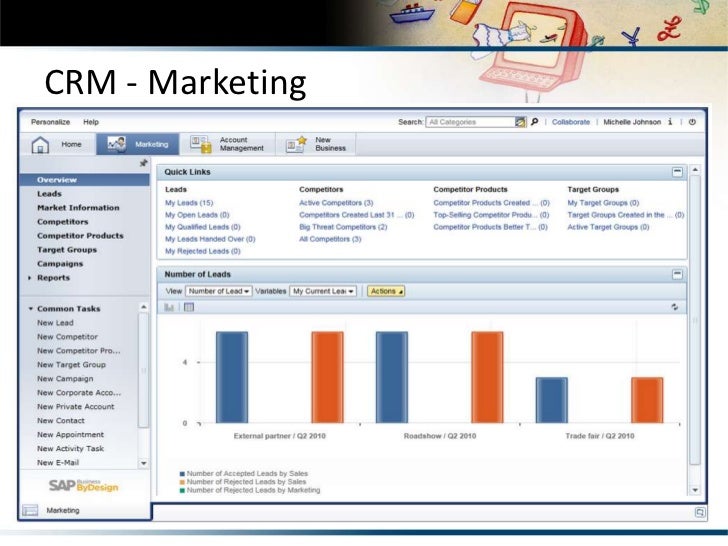
Task: Click orange Rejected by Sales legend swatch
Action: point(182,482)
